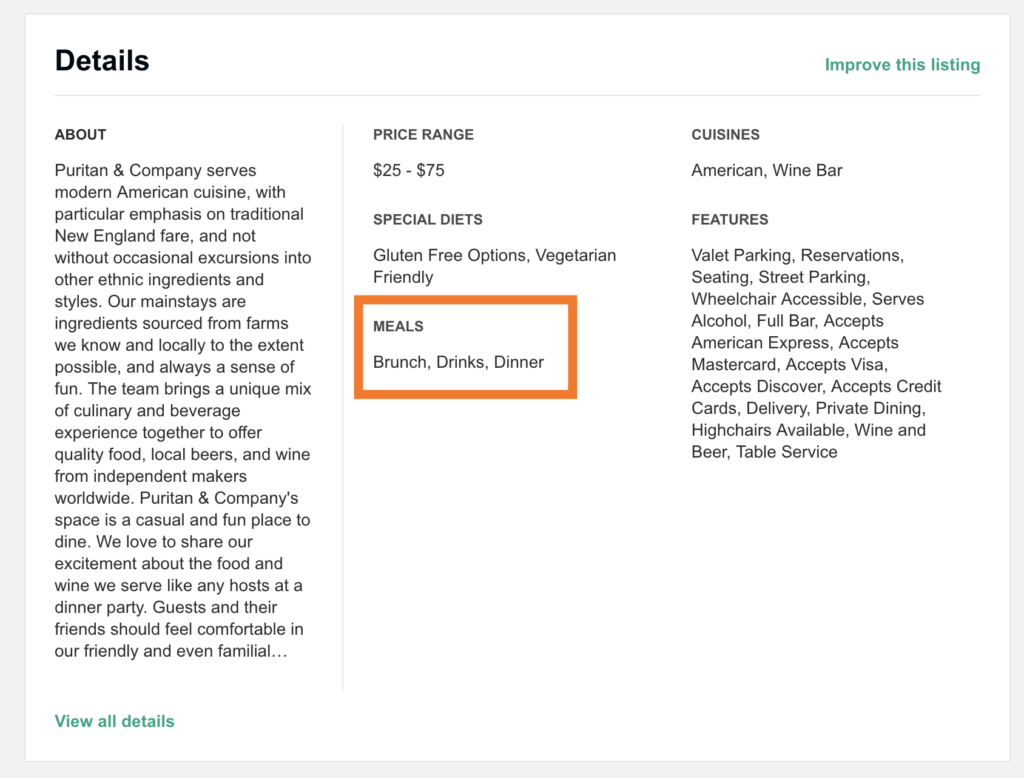
Task: Click the MEALS heading in highlighted box
Action: pos(398,327)
